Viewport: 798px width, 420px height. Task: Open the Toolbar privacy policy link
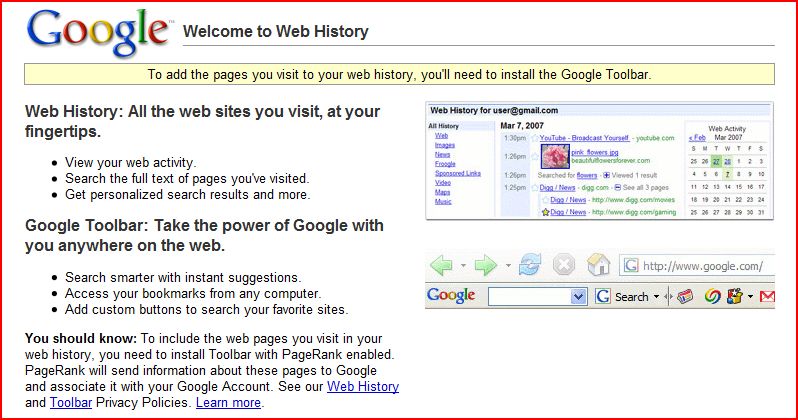click(71, 402)
